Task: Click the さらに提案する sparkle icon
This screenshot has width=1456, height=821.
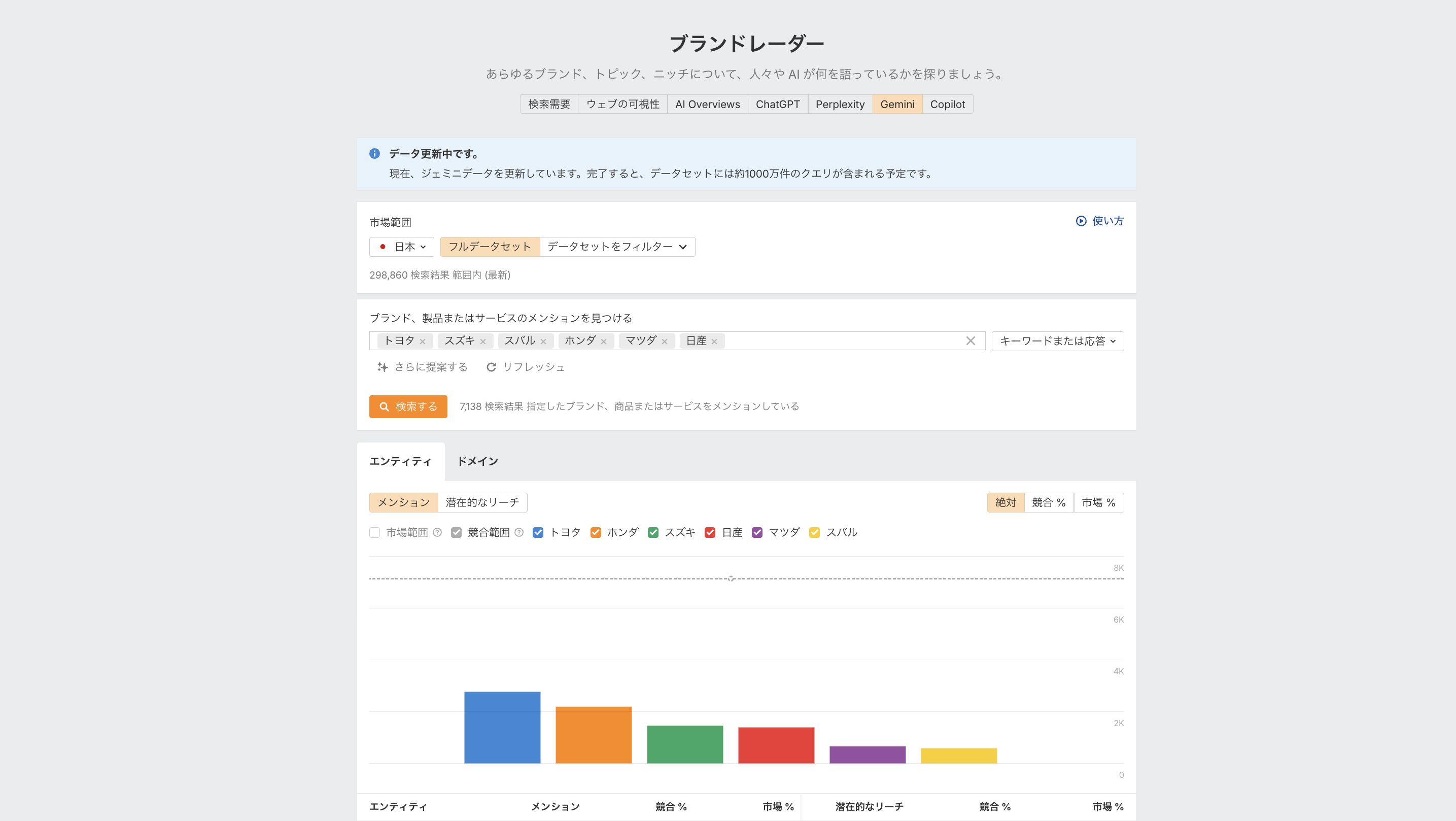Action: point(383,367)
